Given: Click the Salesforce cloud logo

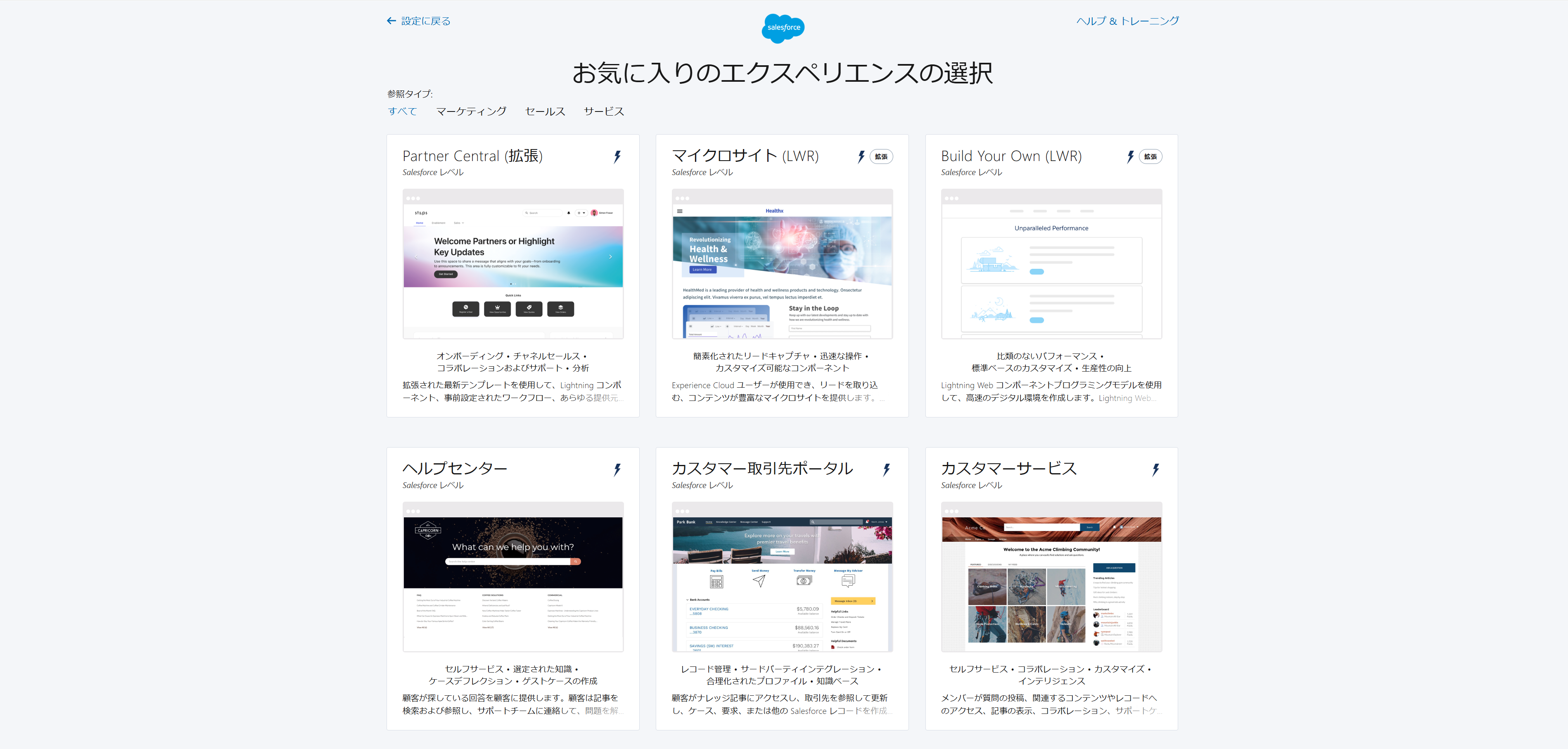Looking at the screenshot, I should [x=783, y=28].
